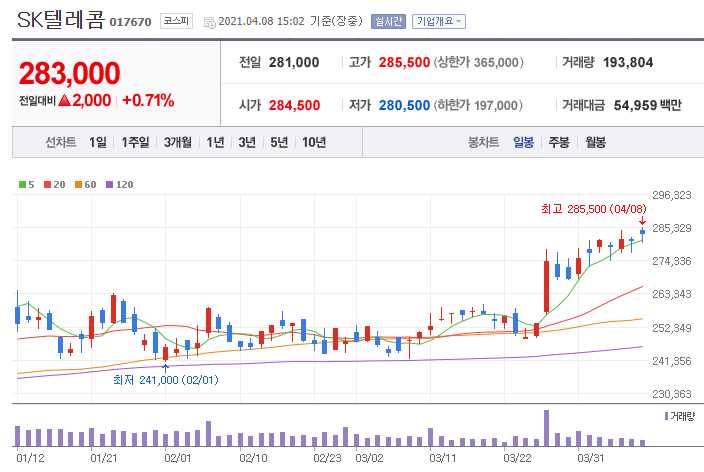Select the 3개월 line chart period
Viewport: 704px width, 472px height.
pos(177,142)
